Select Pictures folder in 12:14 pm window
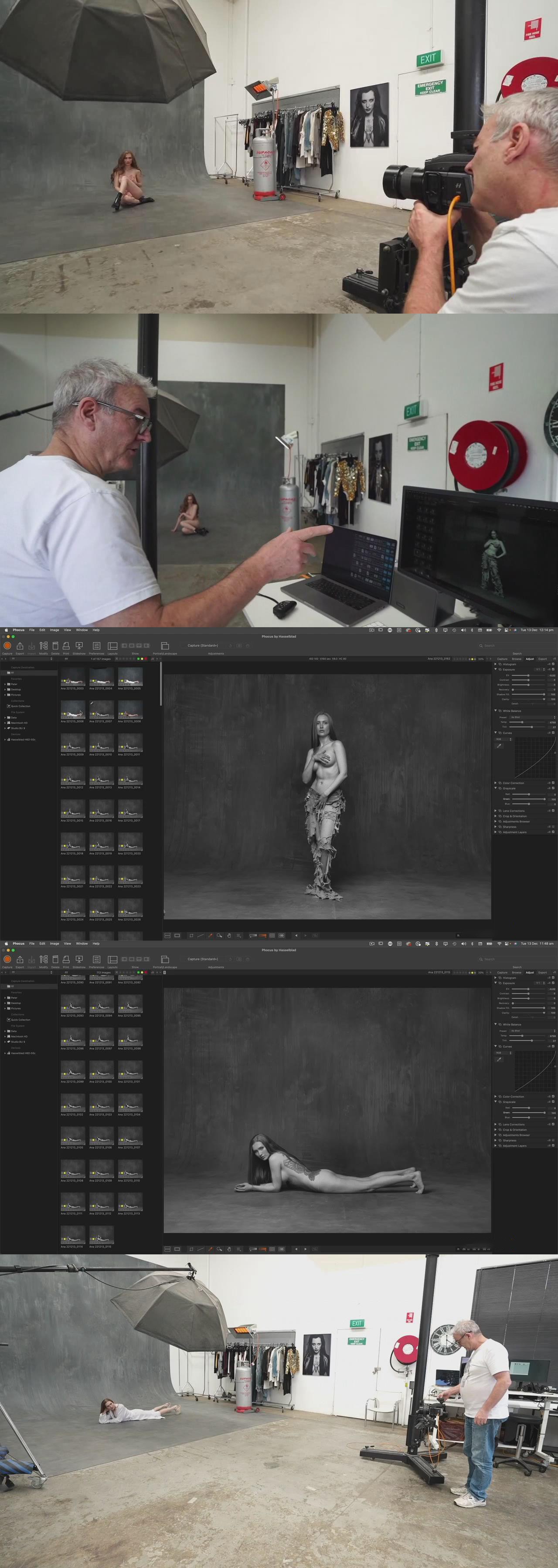 16,695
